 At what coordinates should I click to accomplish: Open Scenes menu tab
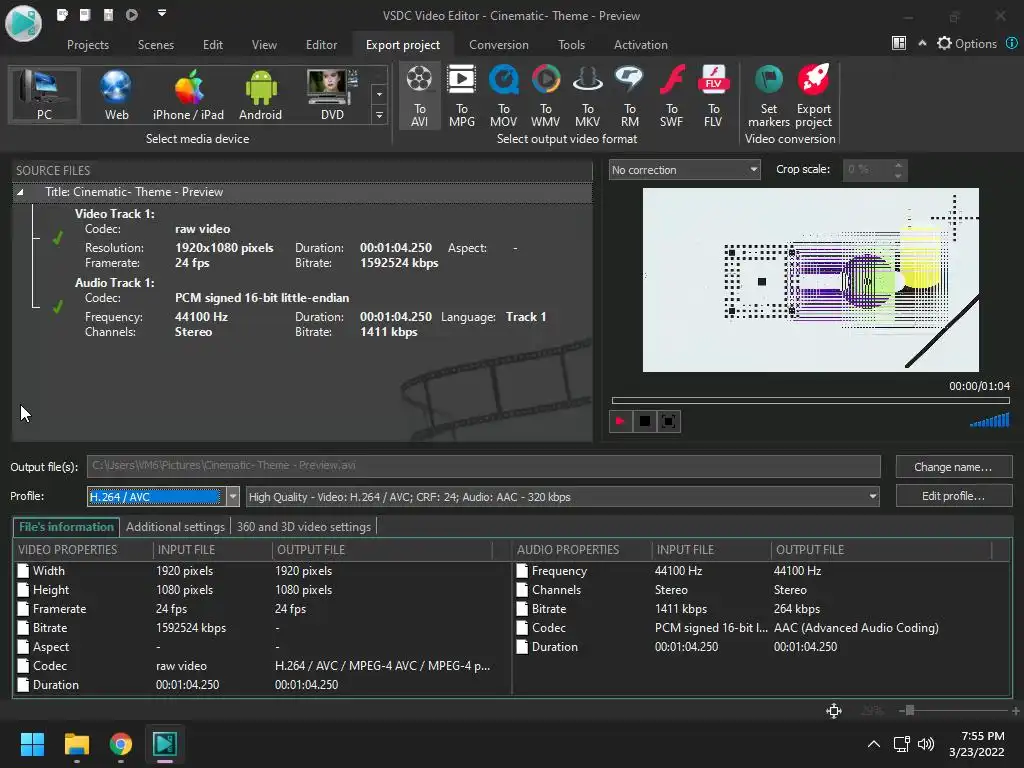click(155, 45)
